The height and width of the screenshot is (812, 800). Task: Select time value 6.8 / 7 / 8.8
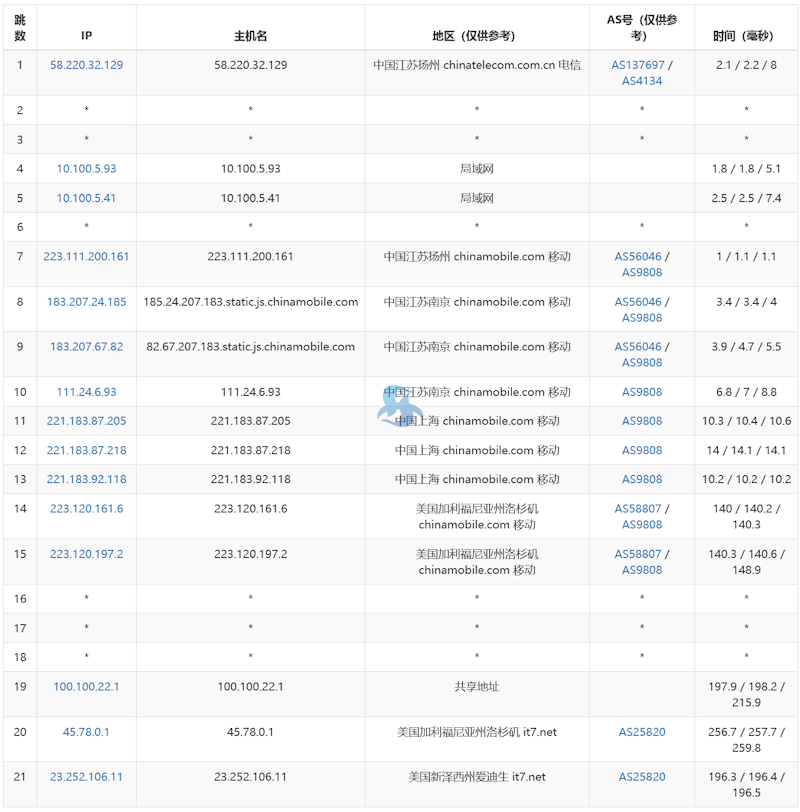746,392
